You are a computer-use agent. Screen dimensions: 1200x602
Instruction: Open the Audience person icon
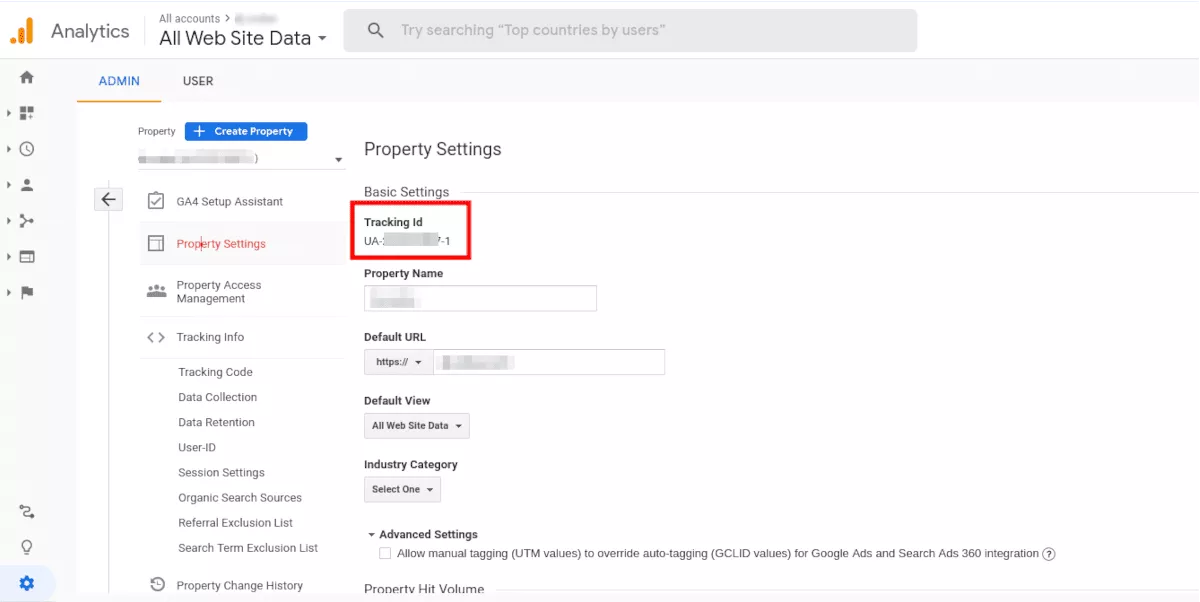click(x=27, y=185)
